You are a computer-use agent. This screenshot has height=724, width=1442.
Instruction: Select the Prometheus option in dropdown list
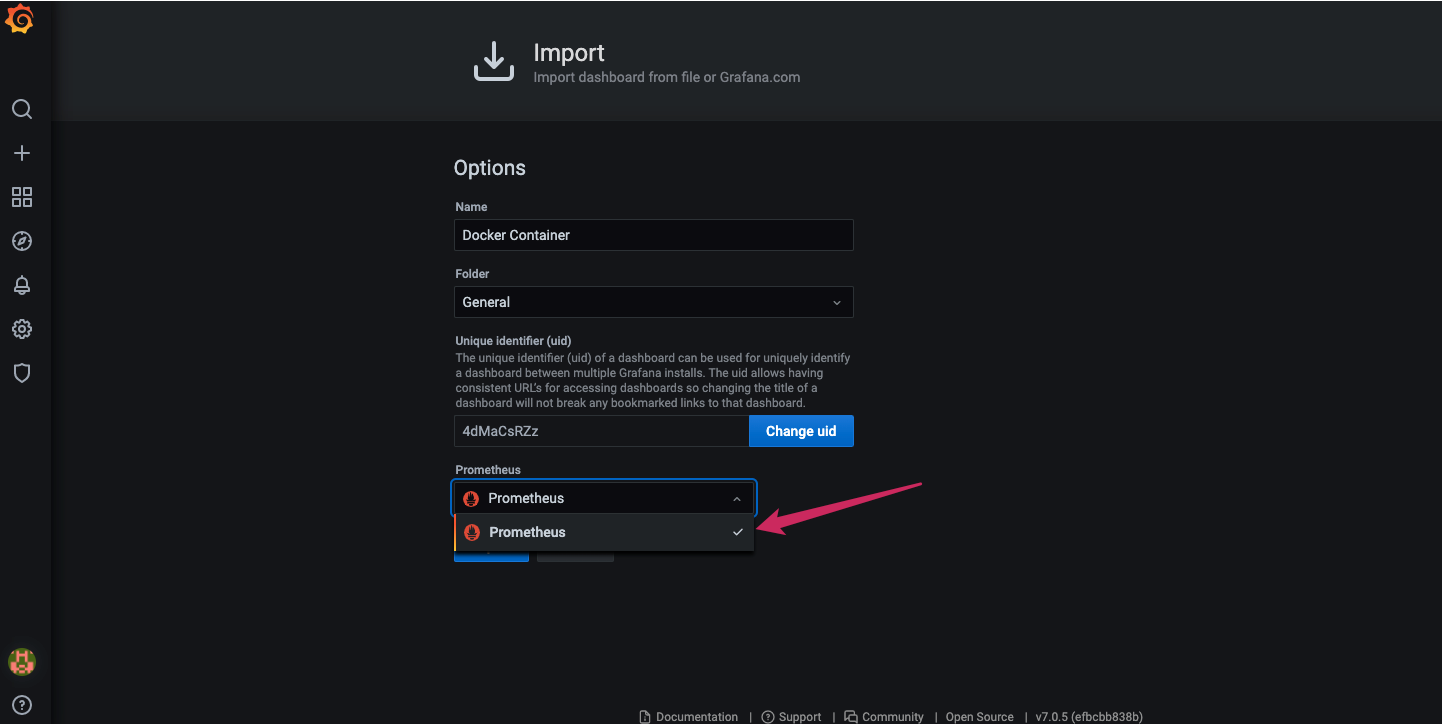tap(604, 532)
